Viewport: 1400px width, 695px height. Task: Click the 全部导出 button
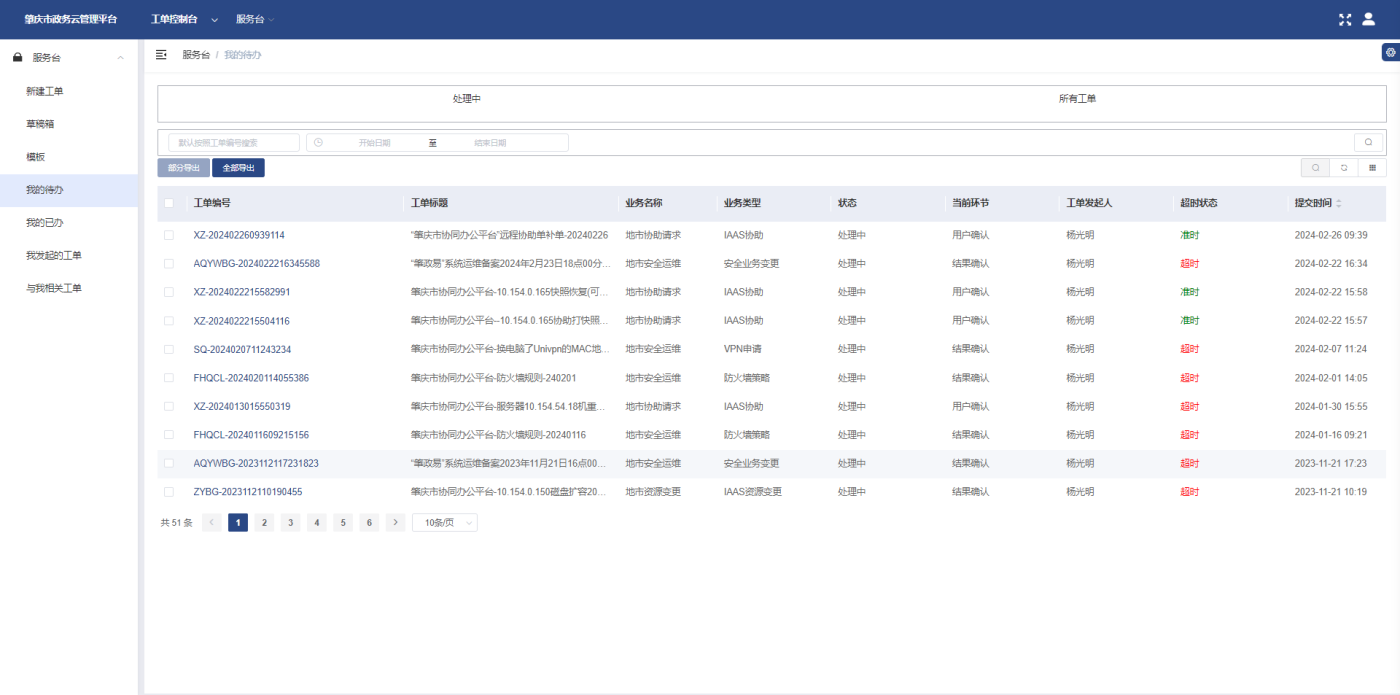tap(238, 168)
